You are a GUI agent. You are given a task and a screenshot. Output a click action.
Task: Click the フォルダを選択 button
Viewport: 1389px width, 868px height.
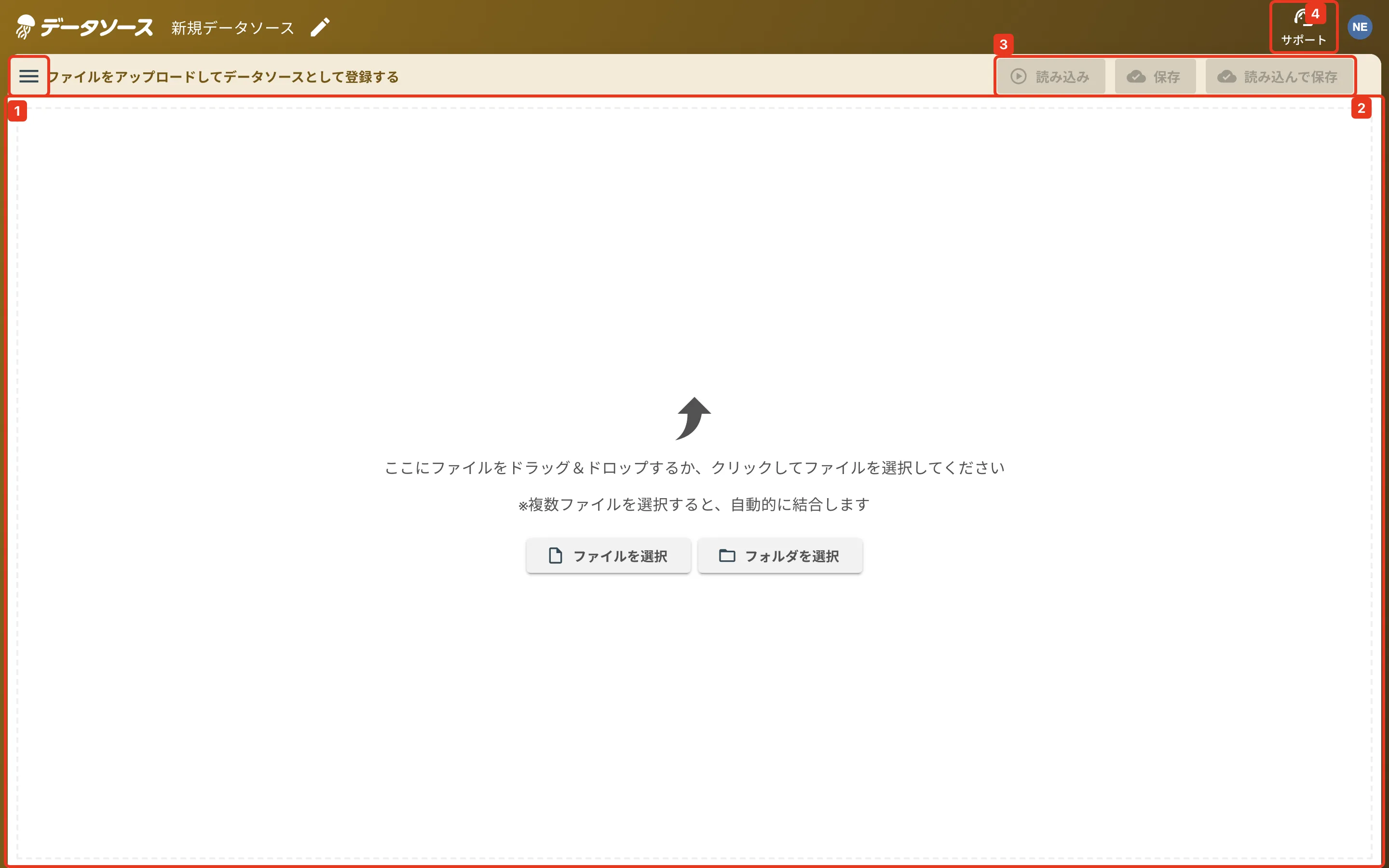pos(780,556)
